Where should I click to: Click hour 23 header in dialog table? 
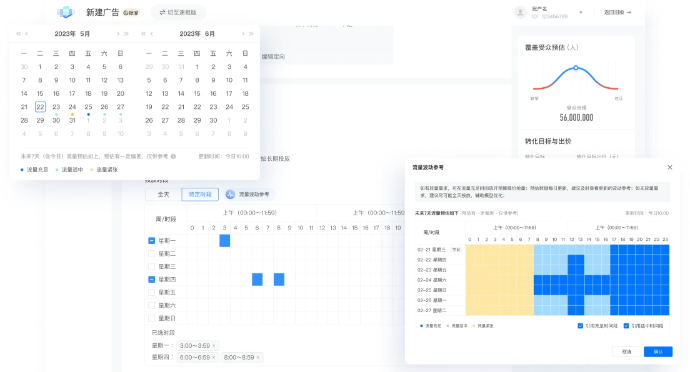(665, 239)
